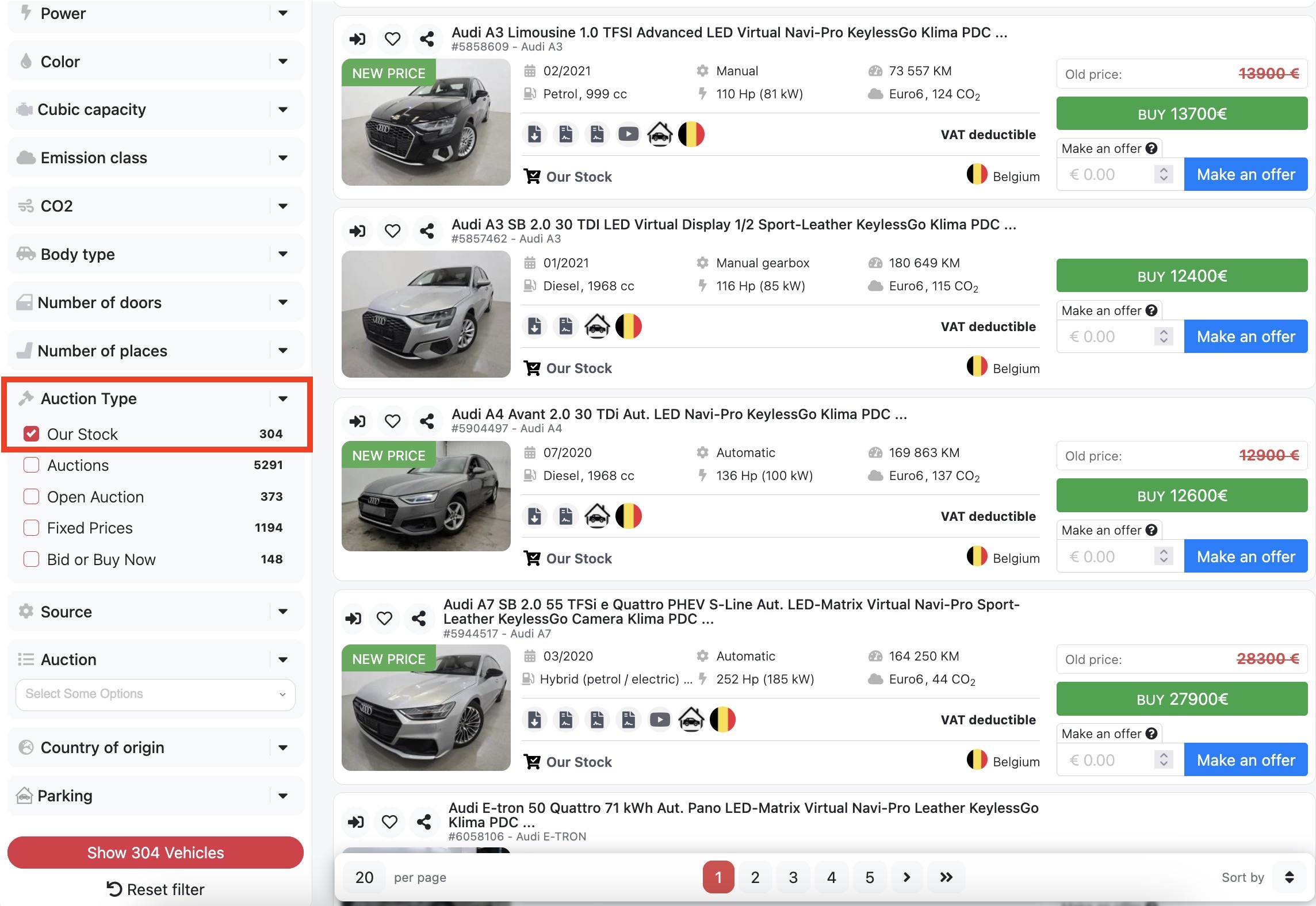
Task: Click offer amount stepper for Audi A7
Action: 1164,760
